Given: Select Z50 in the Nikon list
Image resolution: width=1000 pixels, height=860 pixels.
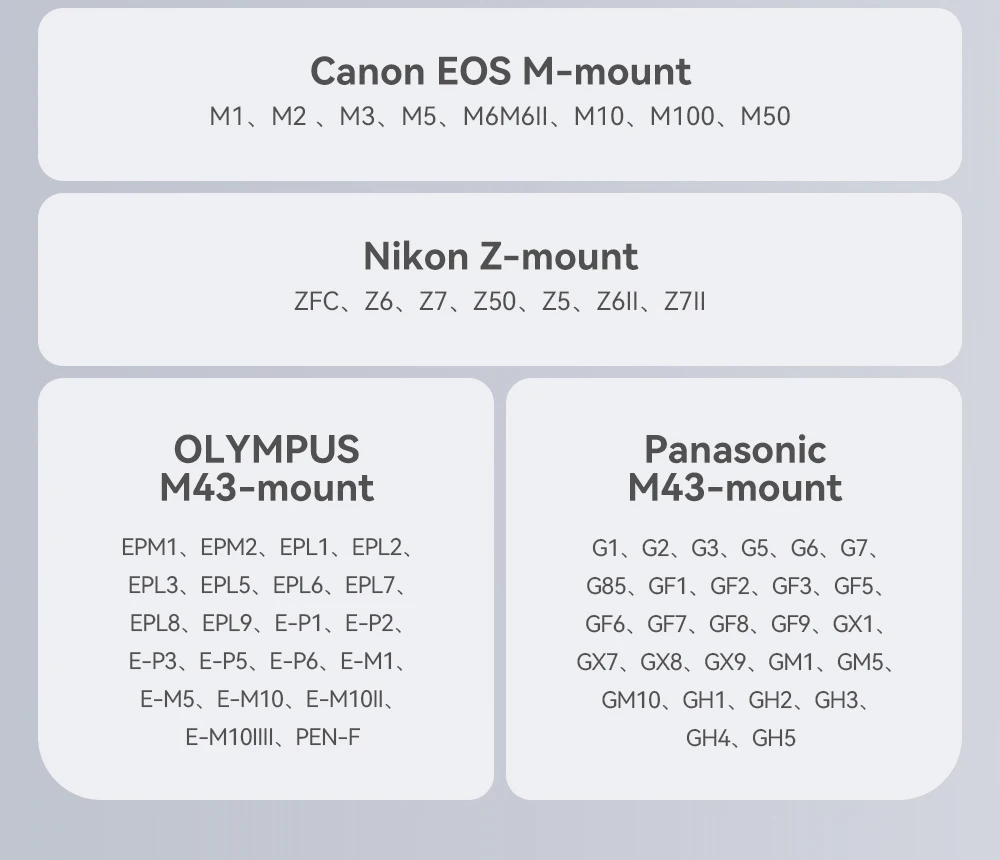Looking at the screenshot, I should coord(494,302).
